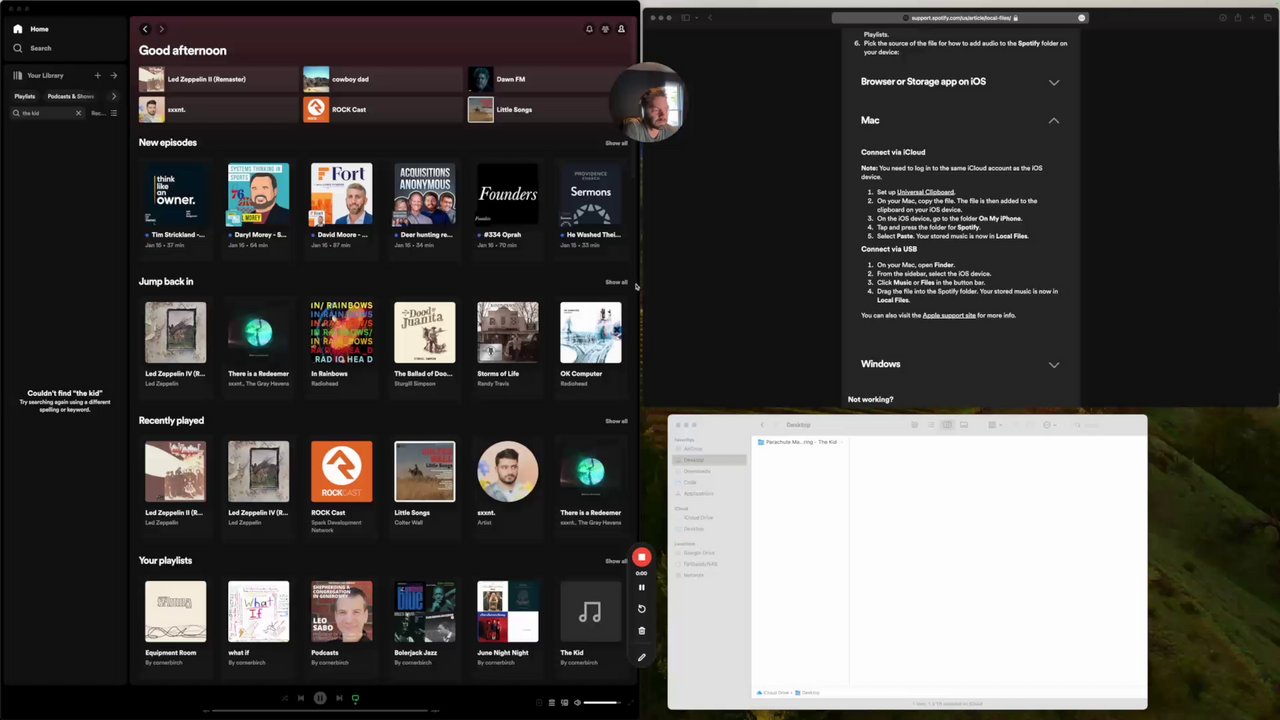Show all Recently played
The height and width of the screenshot is (720, 1280).
click(616, 421)
